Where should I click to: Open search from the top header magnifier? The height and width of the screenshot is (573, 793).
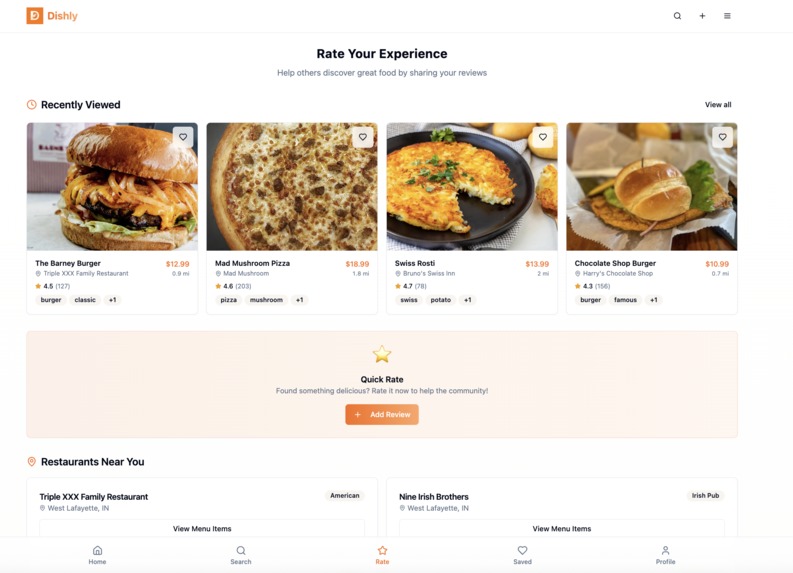tap(677, 16)
